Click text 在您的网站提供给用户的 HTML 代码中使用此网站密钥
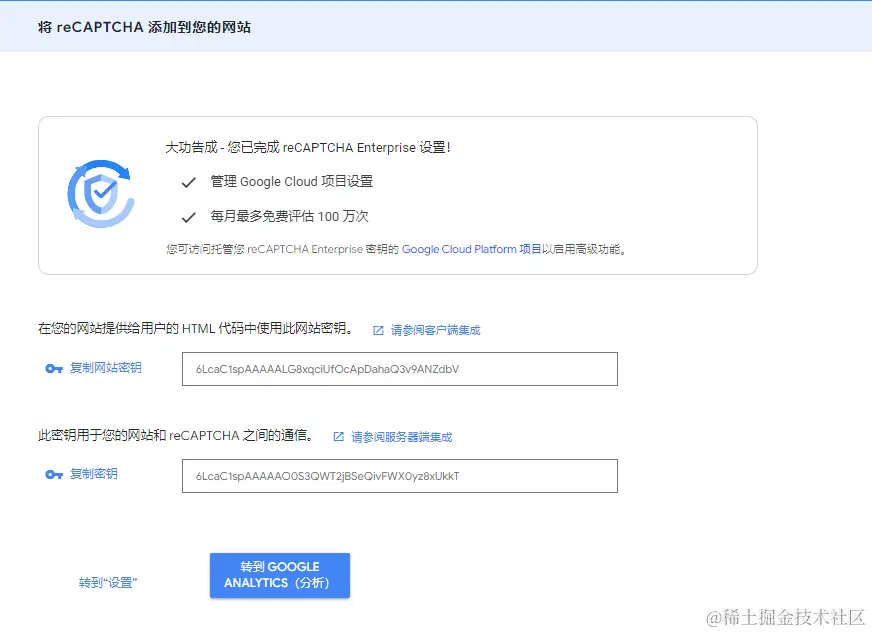This screenshot has width=872, height=634. (195, 328)
